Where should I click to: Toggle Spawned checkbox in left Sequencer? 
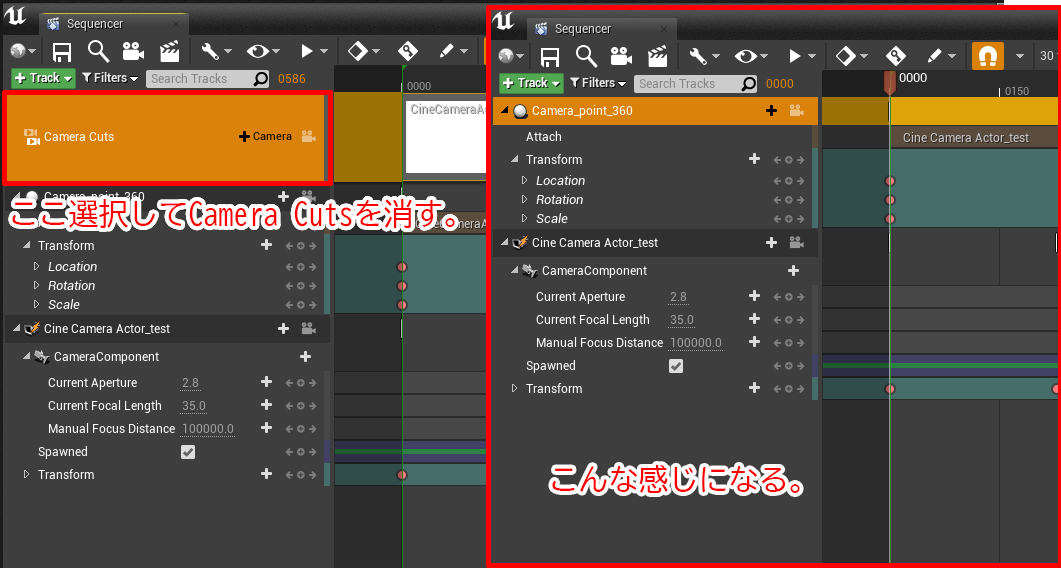coord(188,452)
